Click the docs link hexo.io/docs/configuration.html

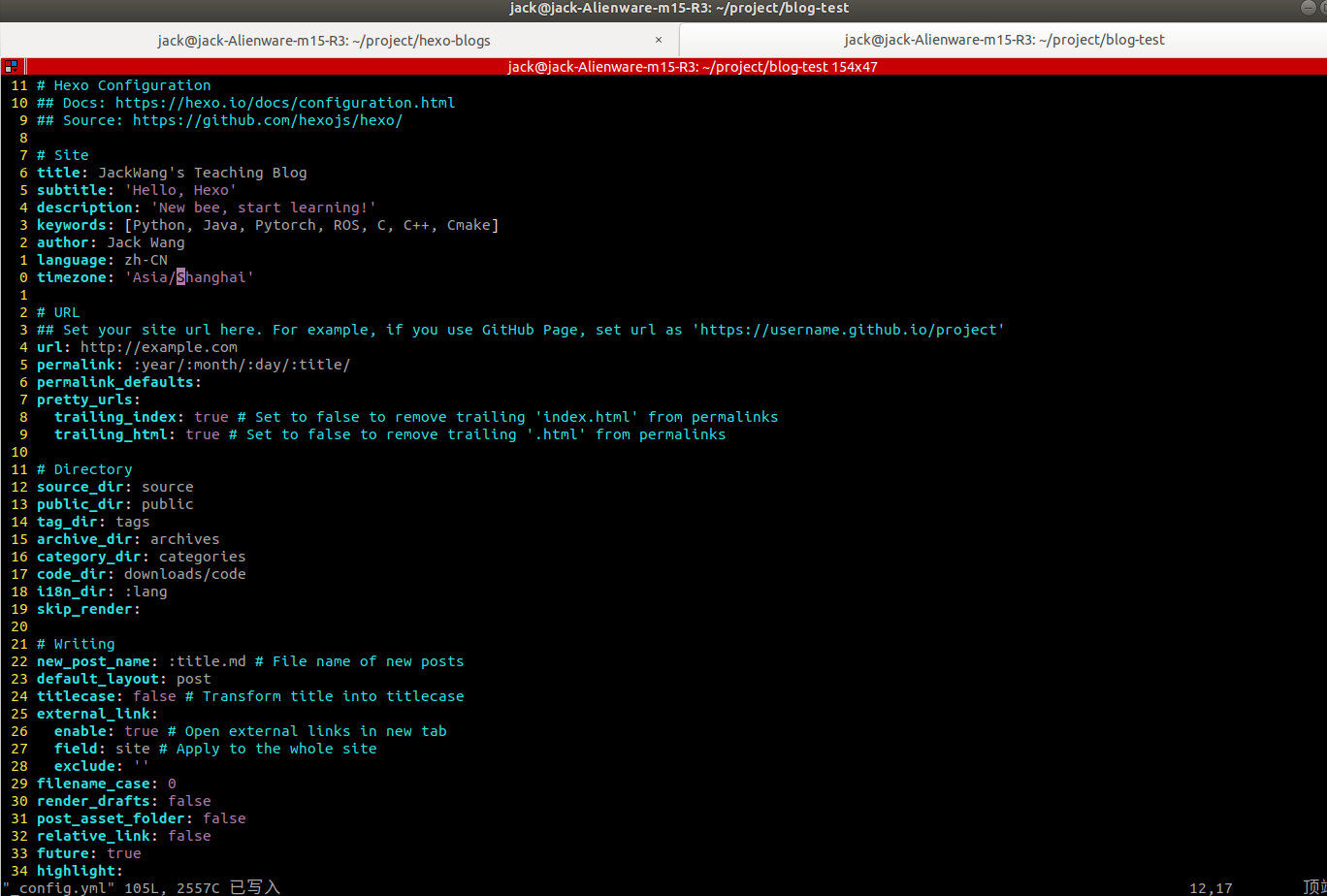tap(285, 103)
